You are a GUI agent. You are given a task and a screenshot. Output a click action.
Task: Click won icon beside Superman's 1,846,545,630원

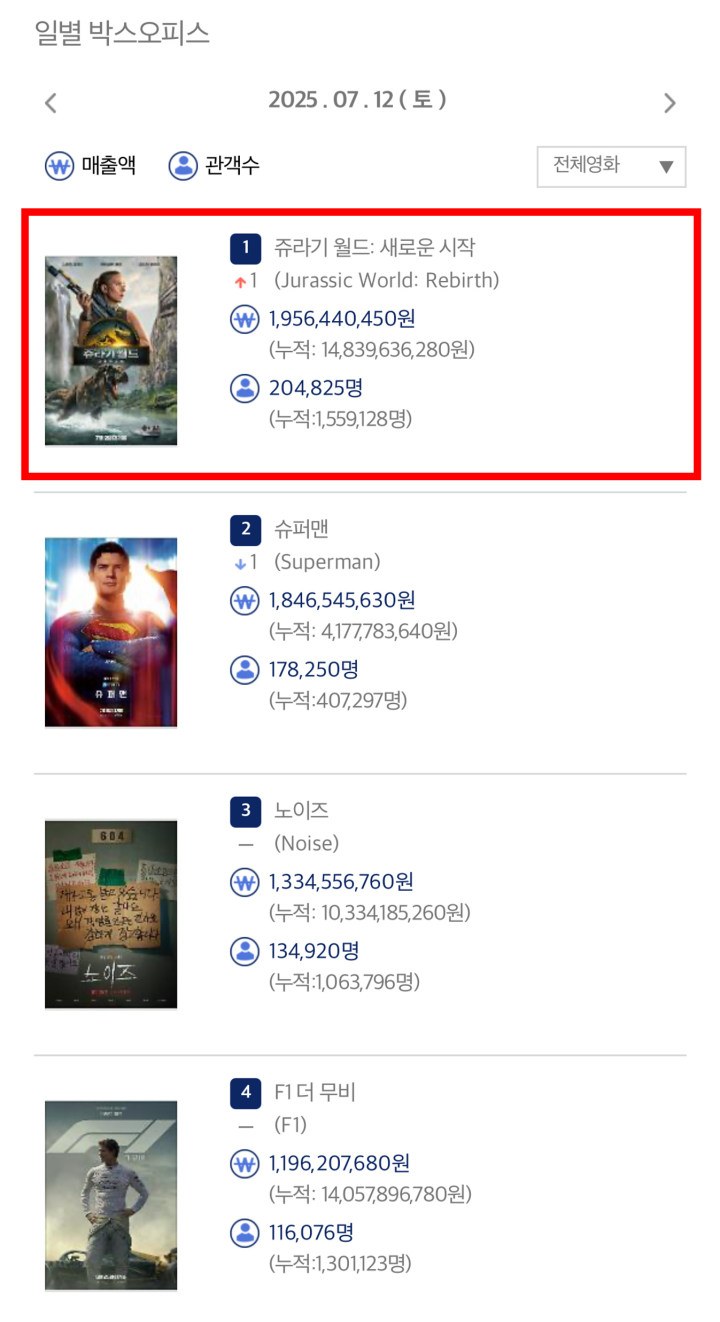[245, 601]
